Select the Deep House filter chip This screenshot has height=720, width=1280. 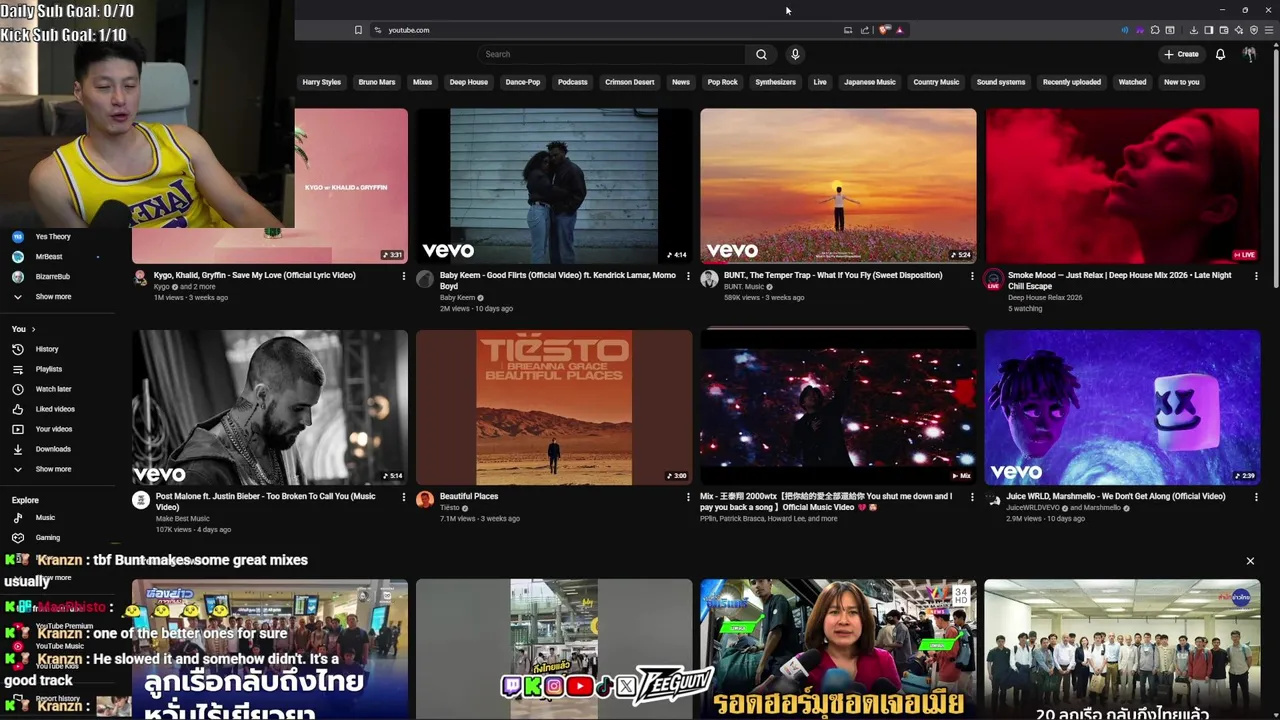(x=469, y=82)
